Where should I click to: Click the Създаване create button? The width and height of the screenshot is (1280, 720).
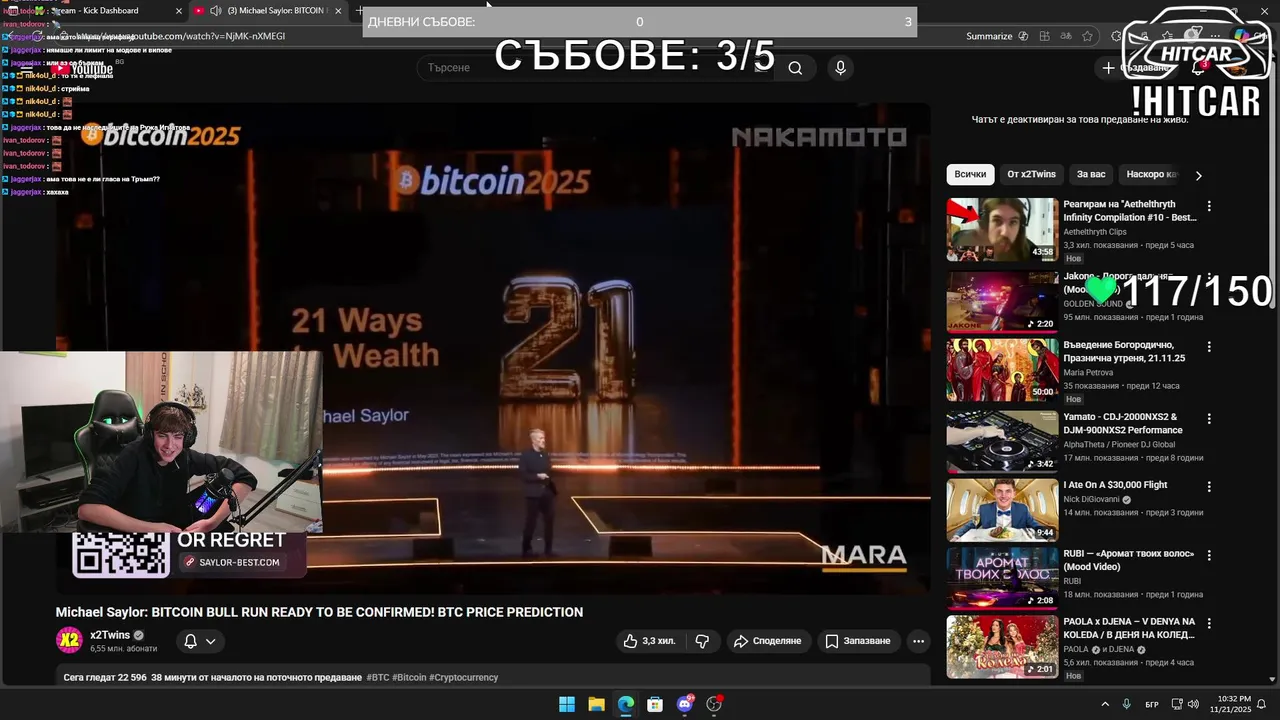(1135, 68)
